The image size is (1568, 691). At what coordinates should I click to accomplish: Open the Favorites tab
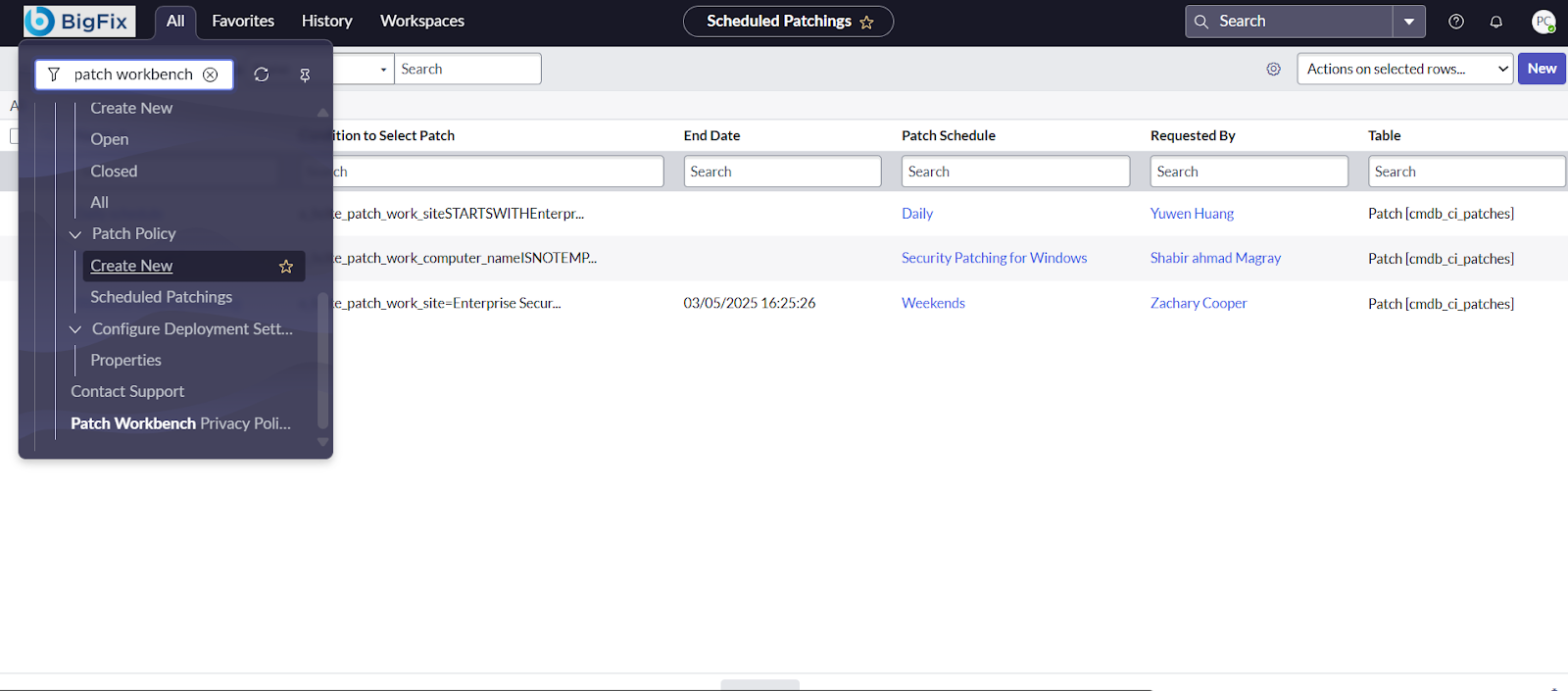click(243, 22)
